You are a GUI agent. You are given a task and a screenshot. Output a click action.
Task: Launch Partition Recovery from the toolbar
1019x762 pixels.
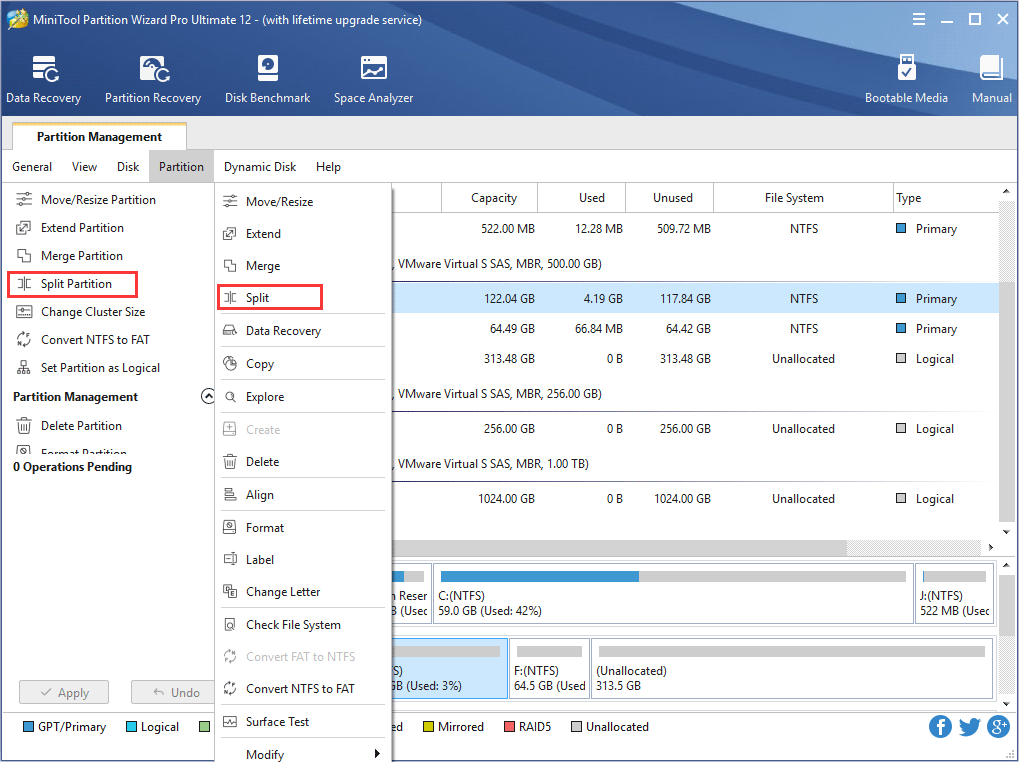pos(152,78)
